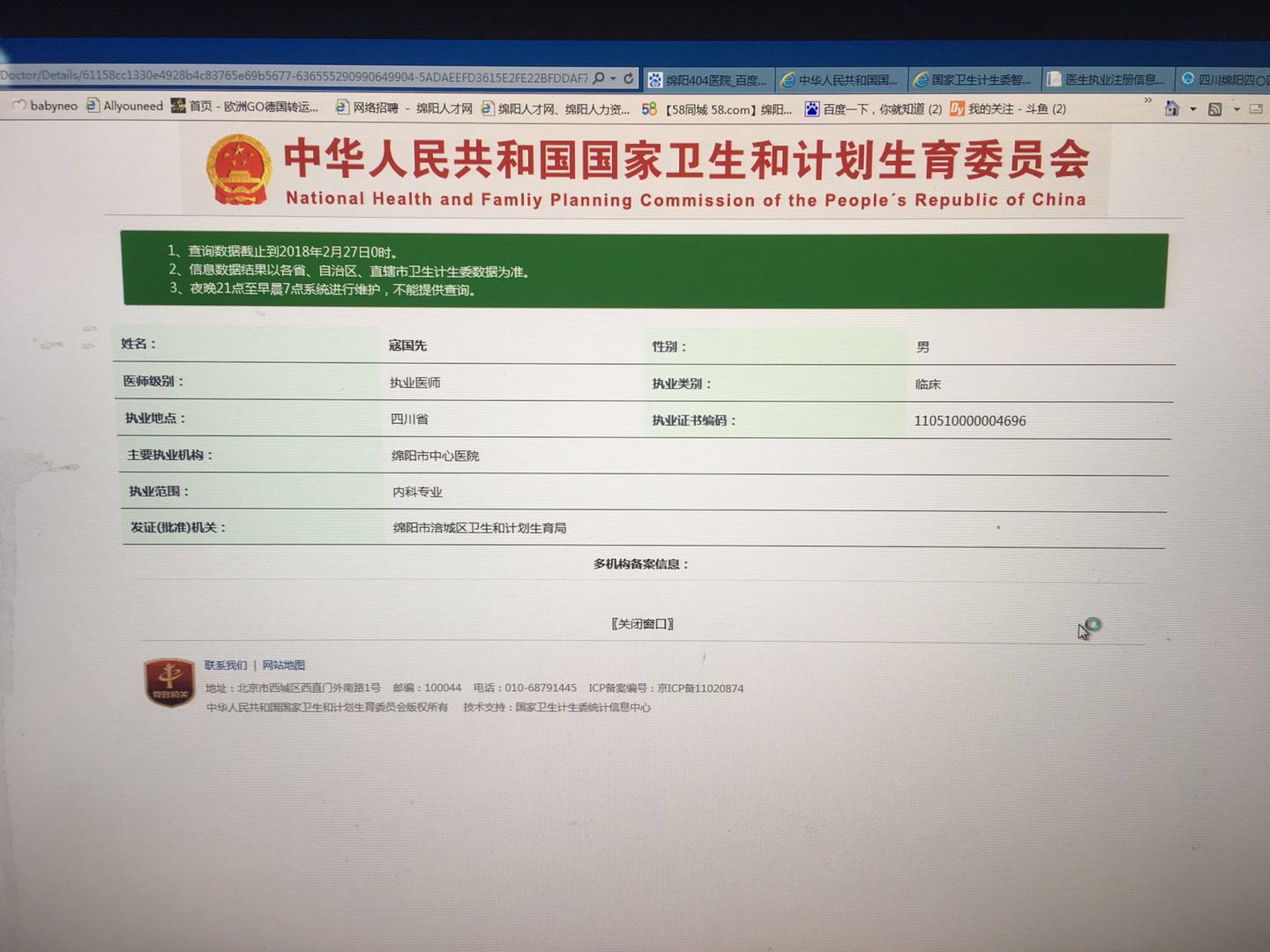1270x952 pixels.
Task: Click the Home page icon
Action: [1172, 108]
